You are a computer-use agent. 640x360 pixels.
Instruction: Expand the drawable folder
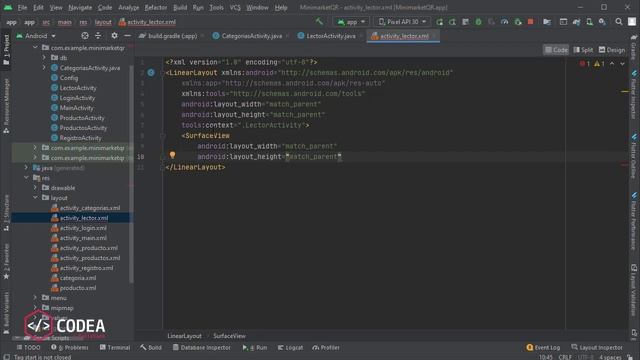pyautogui.click(x=35, y=188)
